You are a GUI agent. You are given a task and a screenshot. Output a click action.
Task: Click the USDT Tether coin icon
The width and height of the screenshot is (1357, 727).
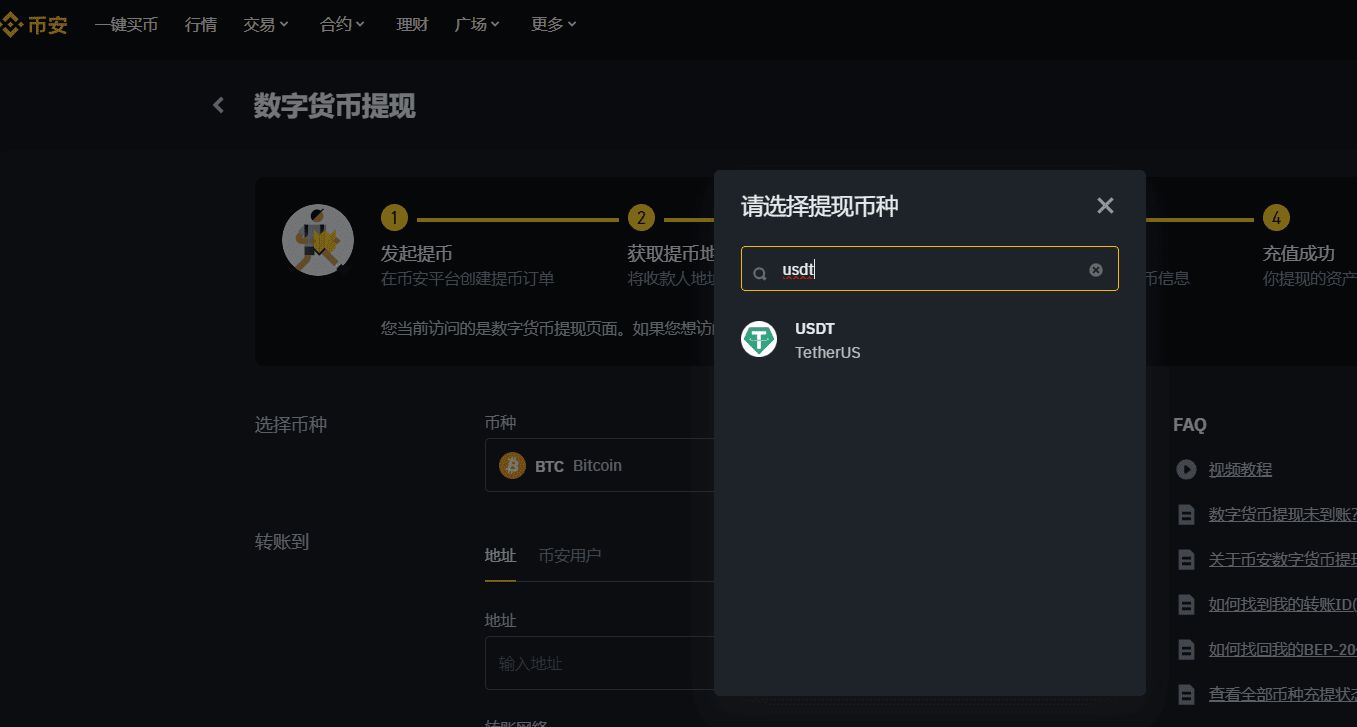pyautogui.click(x=759, y=339)
